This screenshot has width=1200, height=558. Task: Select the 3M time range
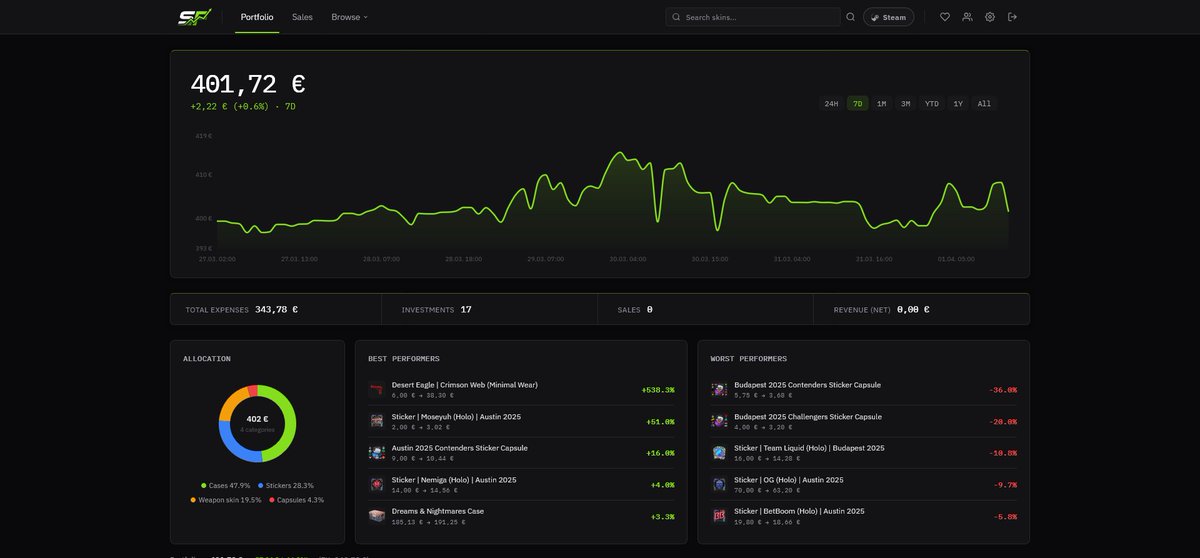tap(905, 104)
